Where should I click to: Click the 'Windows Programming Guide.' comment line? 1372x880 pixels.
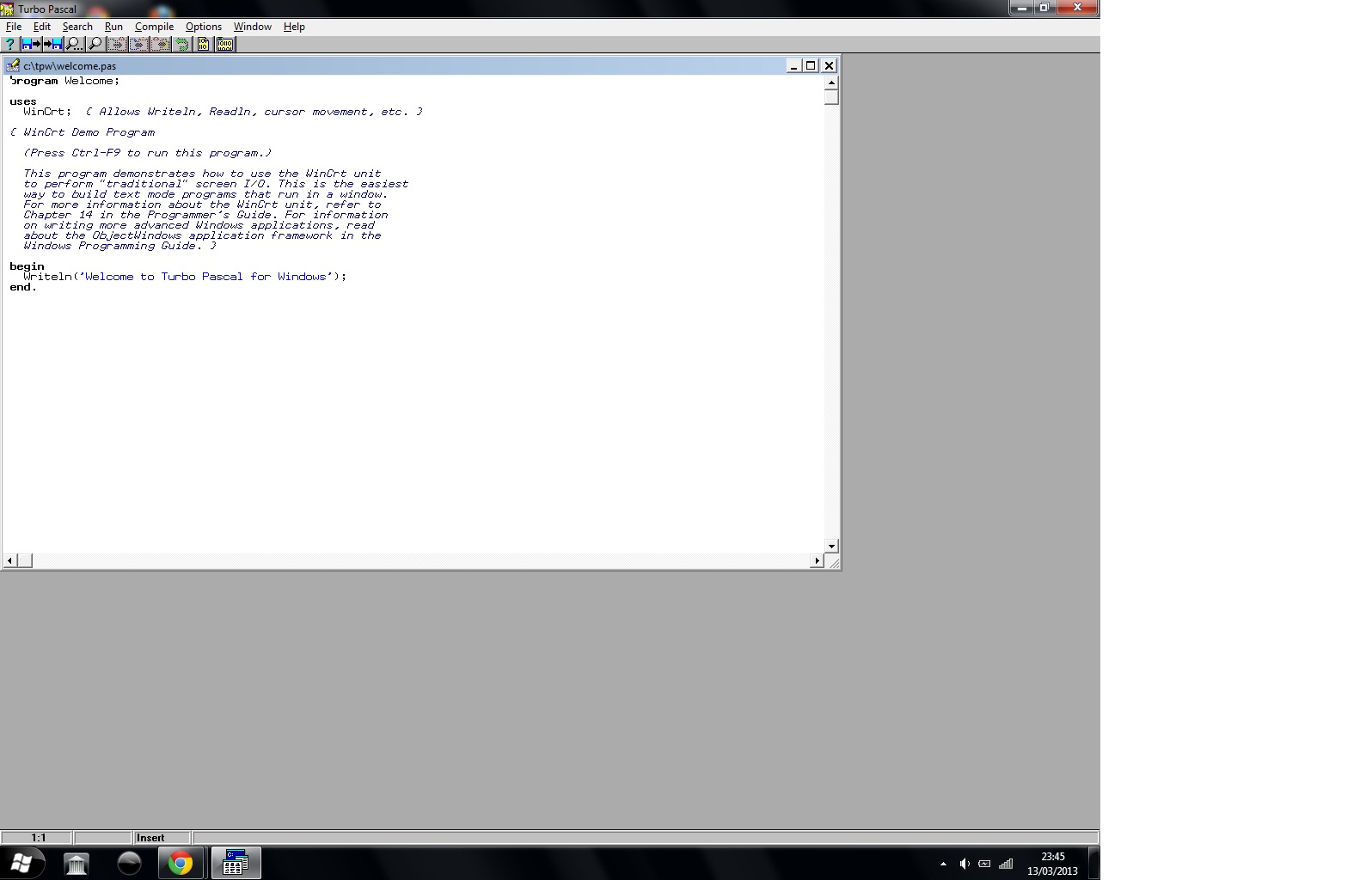119,246
